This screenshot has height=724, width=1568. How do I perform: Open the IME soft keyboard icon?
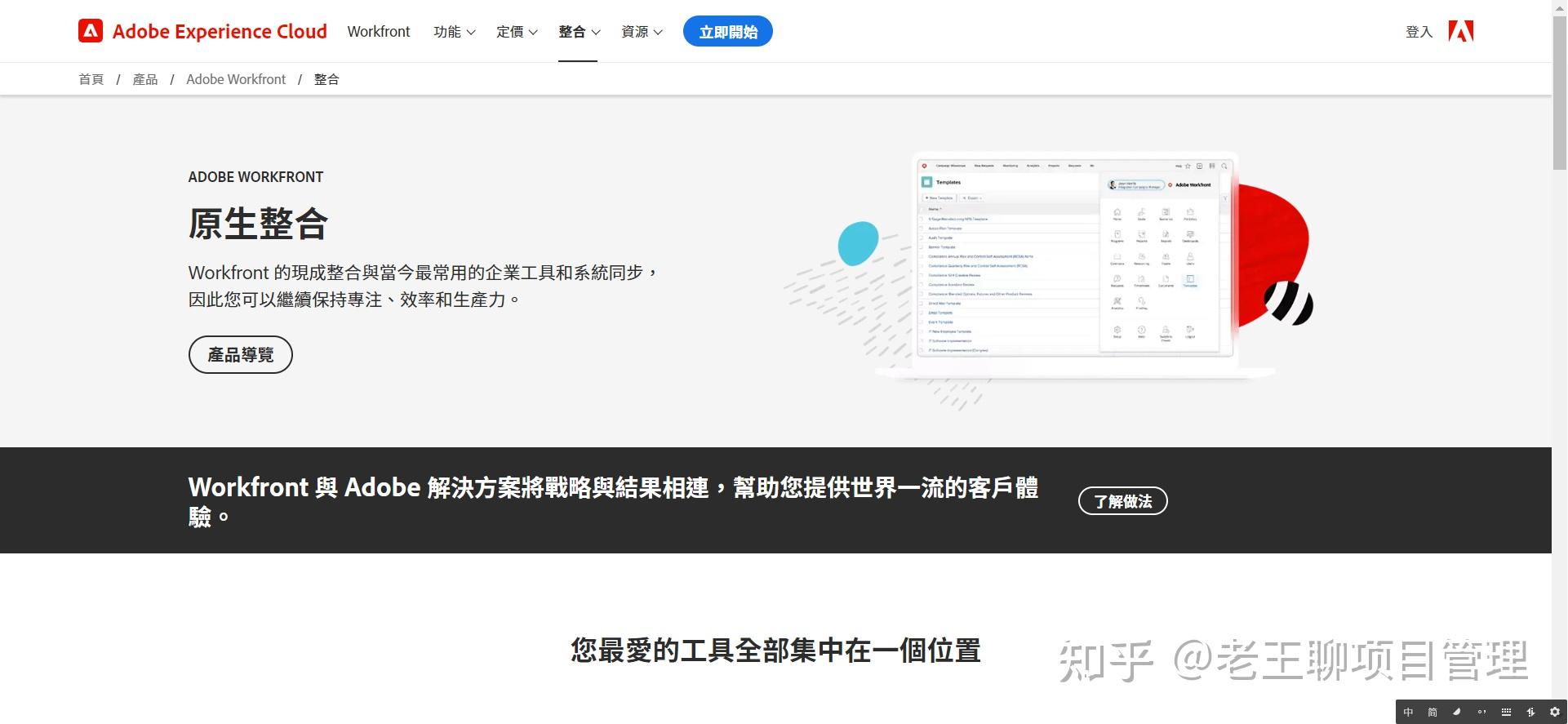pos(1506,712)
